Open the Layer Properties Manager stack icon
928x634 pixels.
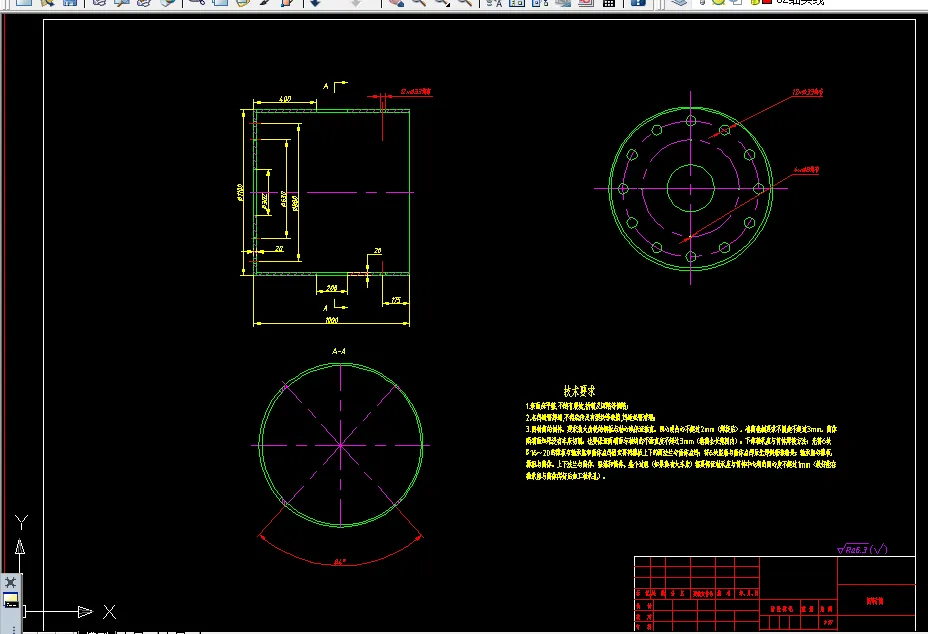coord(679,2)
